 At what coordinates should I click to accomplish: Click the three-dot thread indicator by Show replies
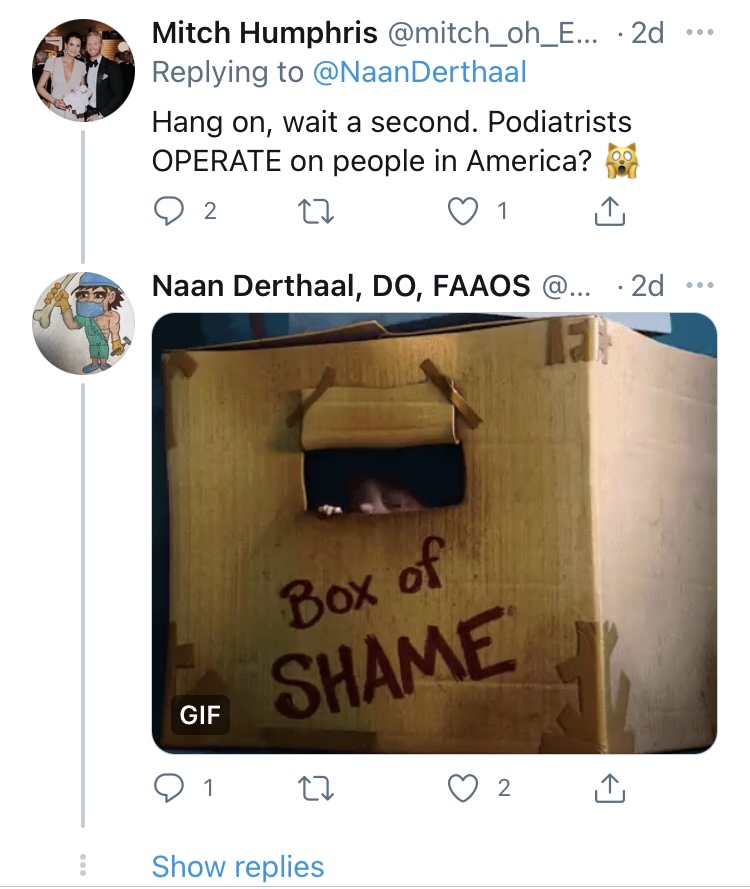(x=83, y=865)
